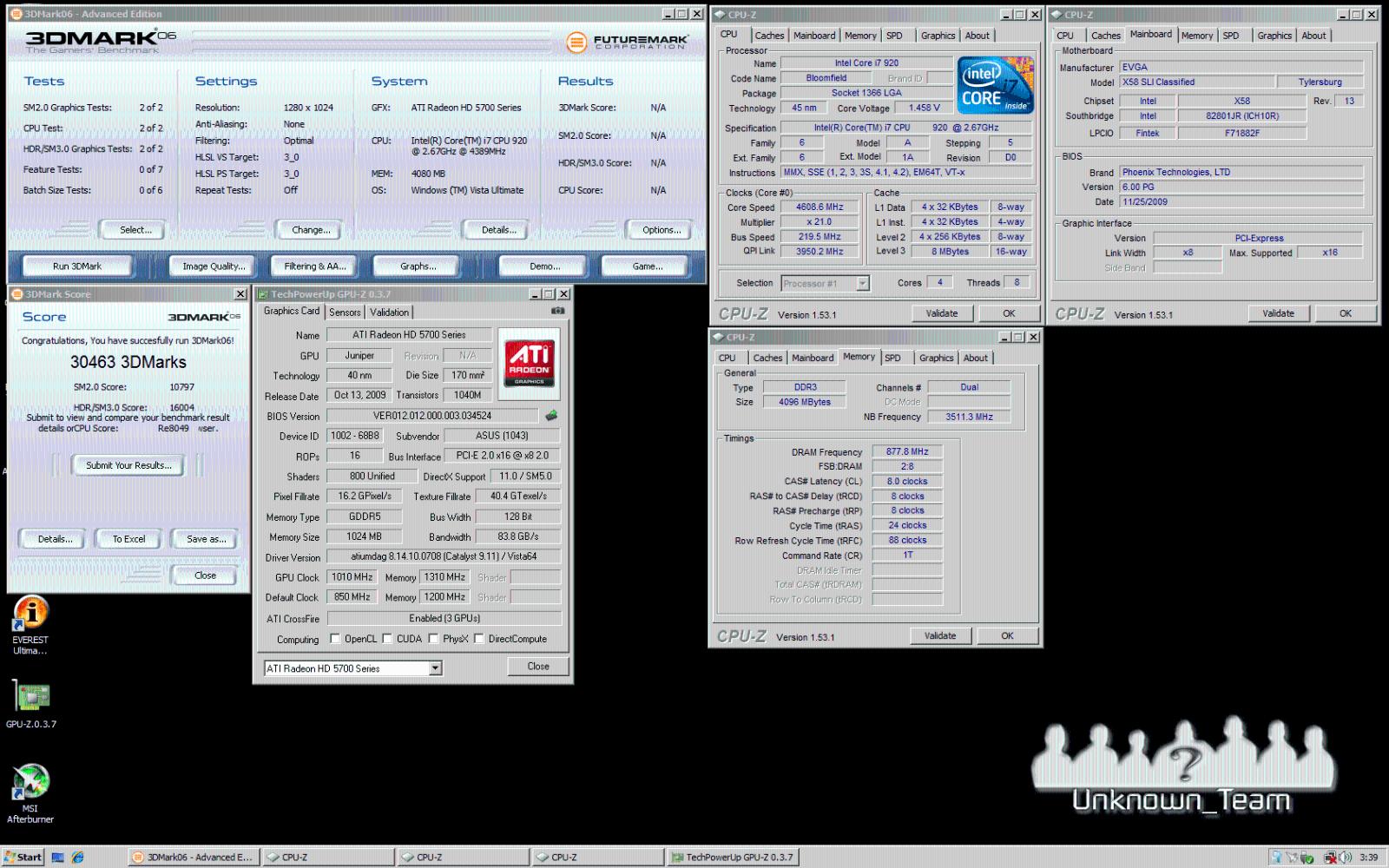
Task: Click the Show Desktop quick launch icon
Action: 58,857
